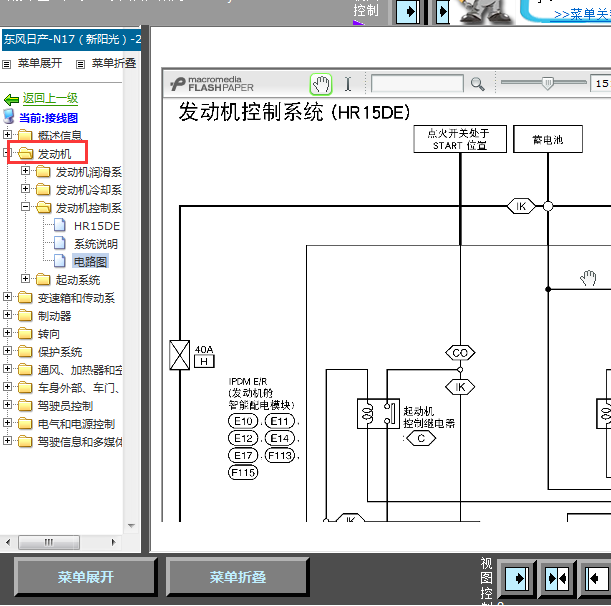Click the 制动器 folder icon
The width and height of the screenshot is (611, 606).
pyautogui.click(x=25, y=315)
